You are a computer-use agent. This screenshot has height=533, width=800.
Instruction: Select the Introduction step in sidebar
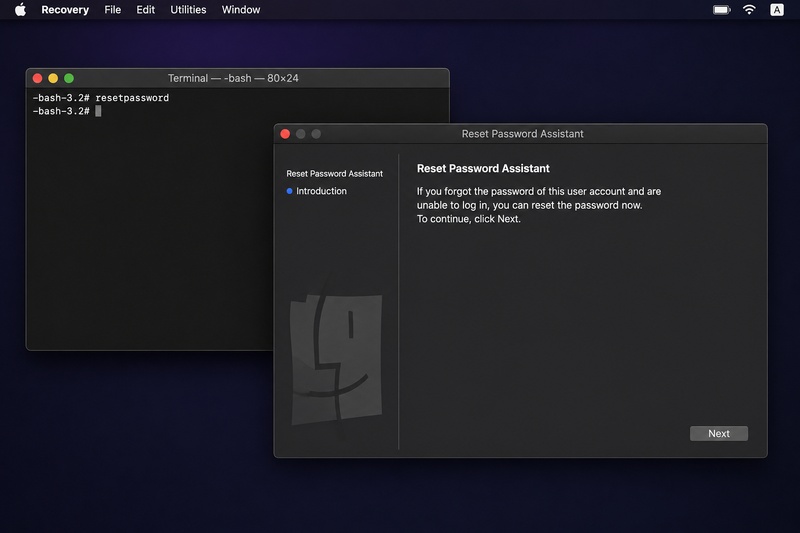316,191
